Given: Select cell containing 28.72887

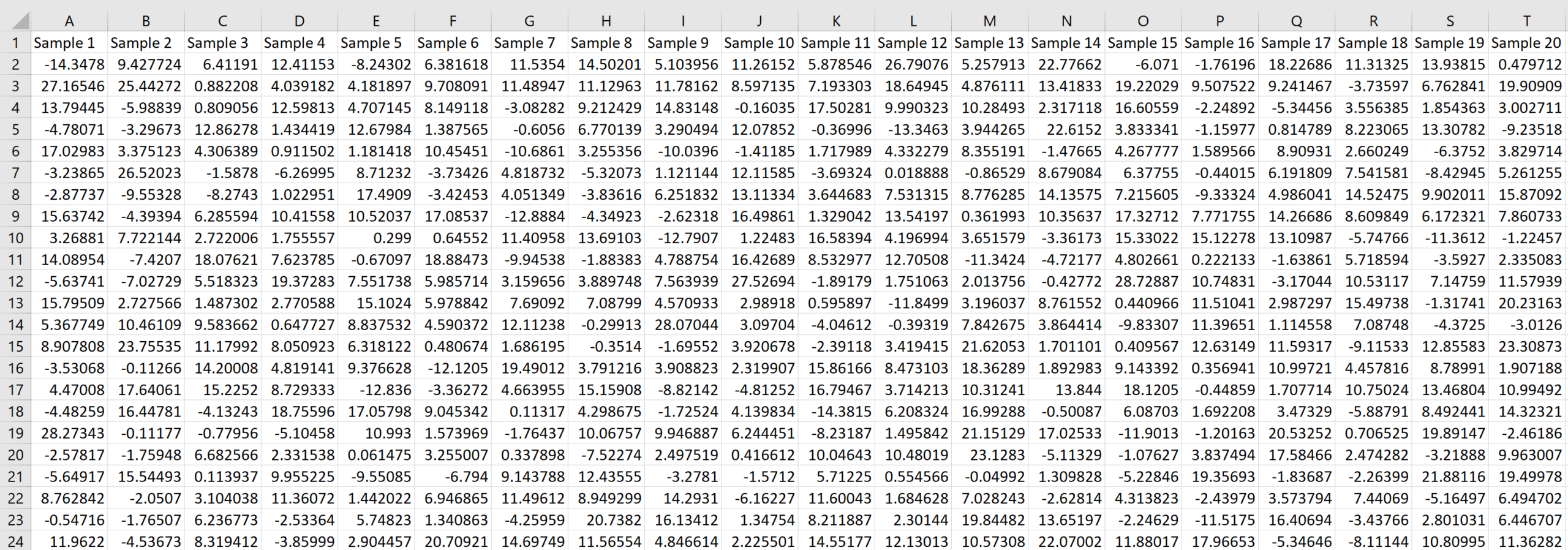Looking at the screenshot, I should [1143, 282].
